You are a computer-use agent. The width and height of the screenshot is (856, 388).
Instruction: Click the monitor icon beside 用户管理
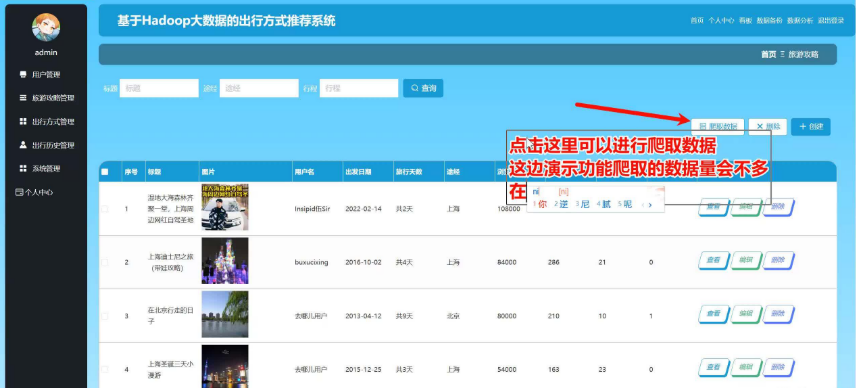[23, 74]
